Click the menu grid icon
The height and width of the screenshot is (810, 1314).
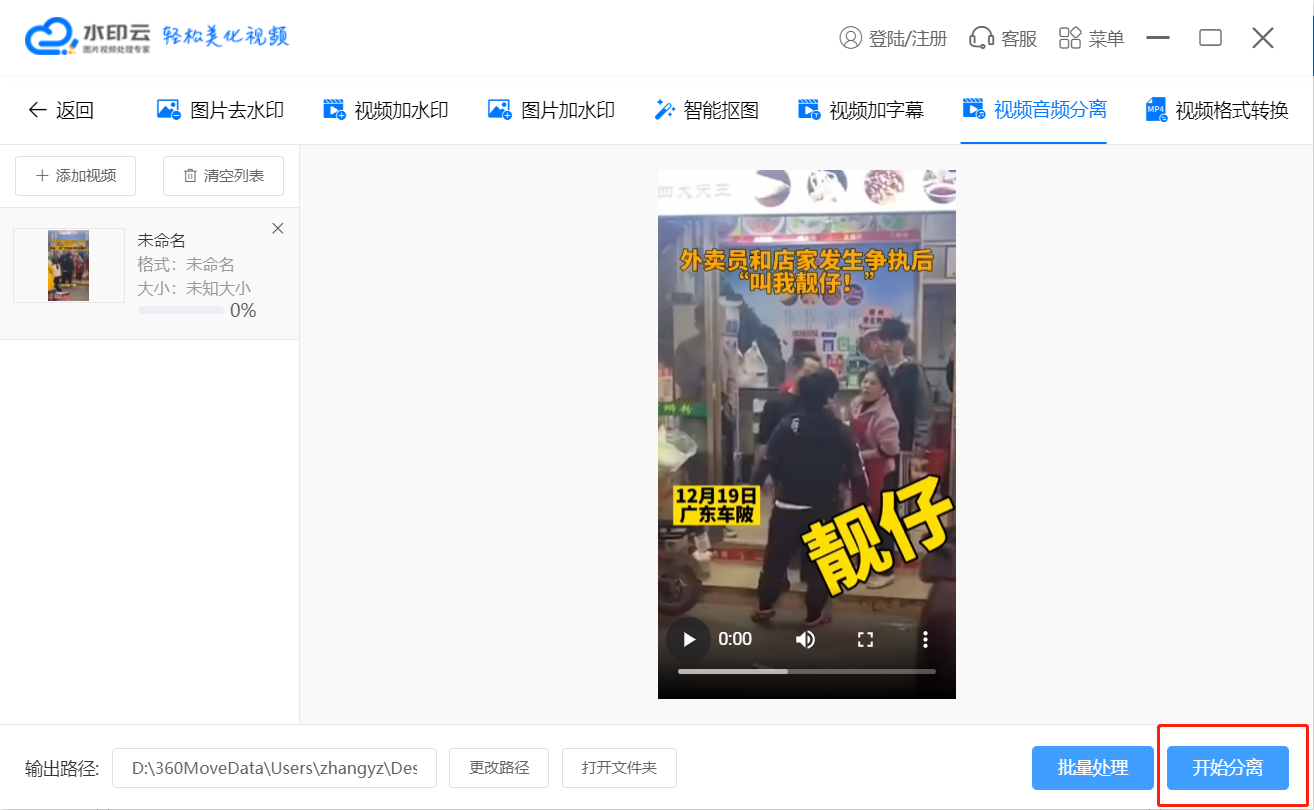point(1070,38)
